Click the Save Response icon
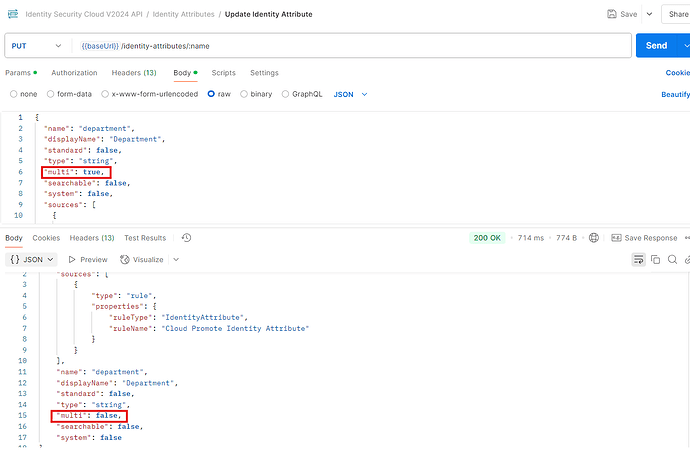690x451 pixels. (x=615, y=238)
